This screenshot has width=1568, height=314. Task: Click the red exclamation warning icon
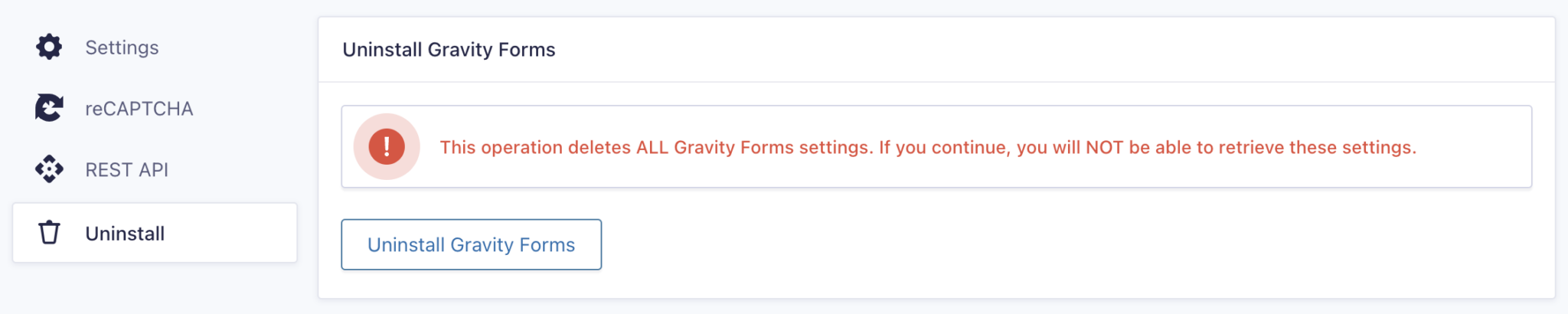pos(387,146)
